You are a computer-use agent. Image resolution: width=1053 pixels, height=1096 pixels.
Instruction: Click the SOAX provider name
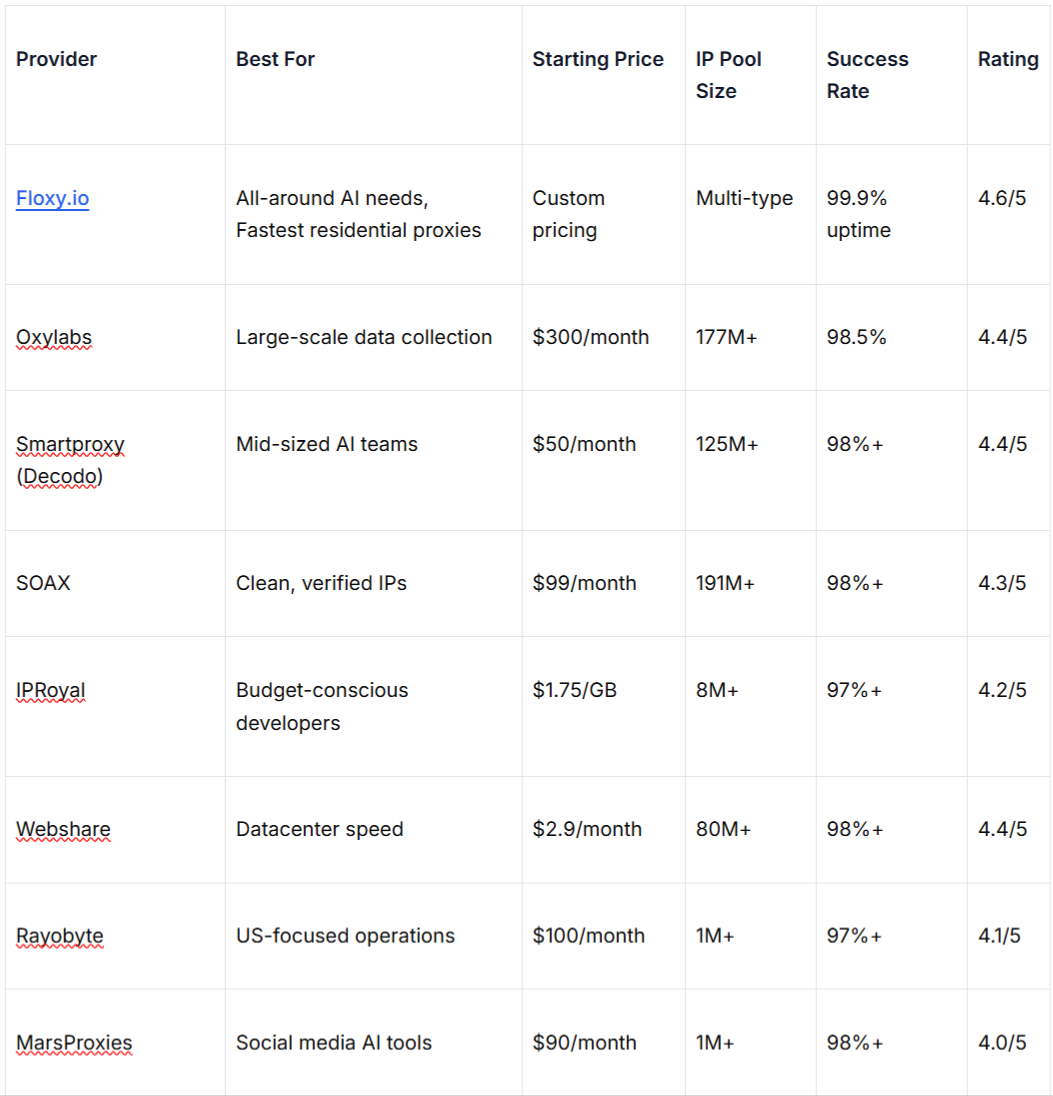pyautogui.click(x=43, y=583)
